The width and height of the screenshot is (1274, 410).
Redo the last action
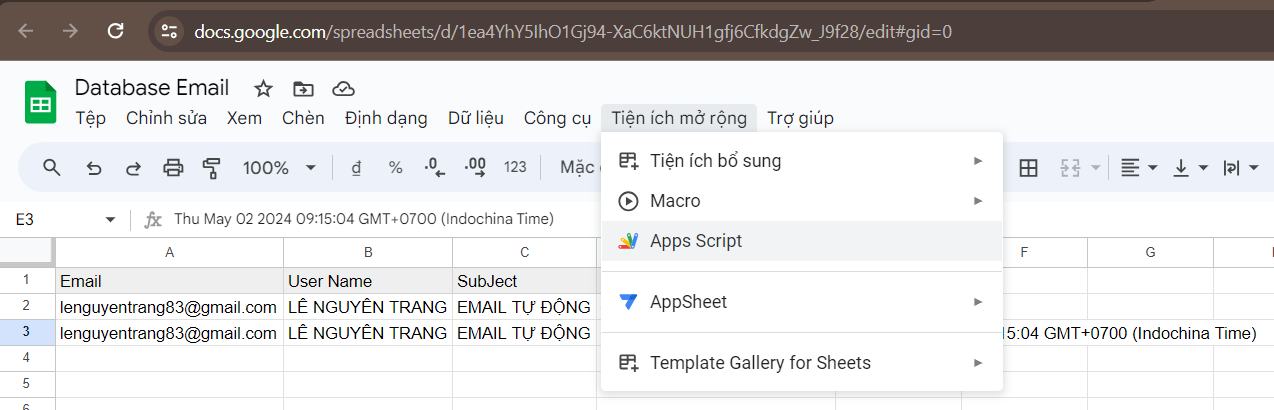coord(133,168)
